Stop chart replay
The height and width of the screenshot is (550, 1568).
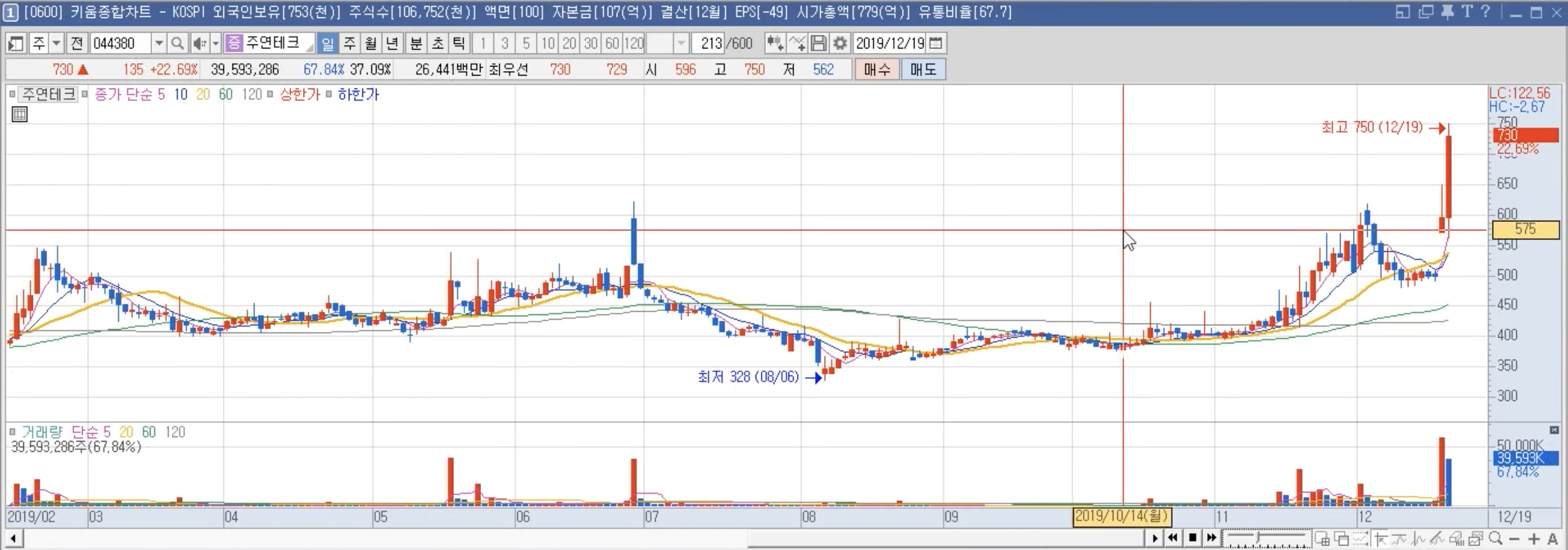click(1192, 538)
